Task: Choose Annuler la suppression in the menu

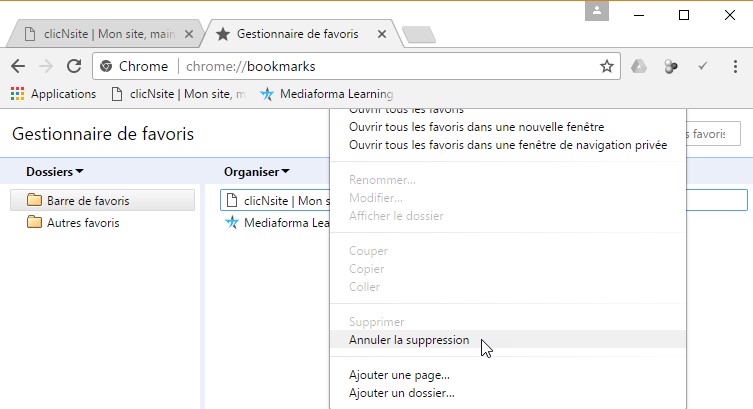Action: pos(409,340)
